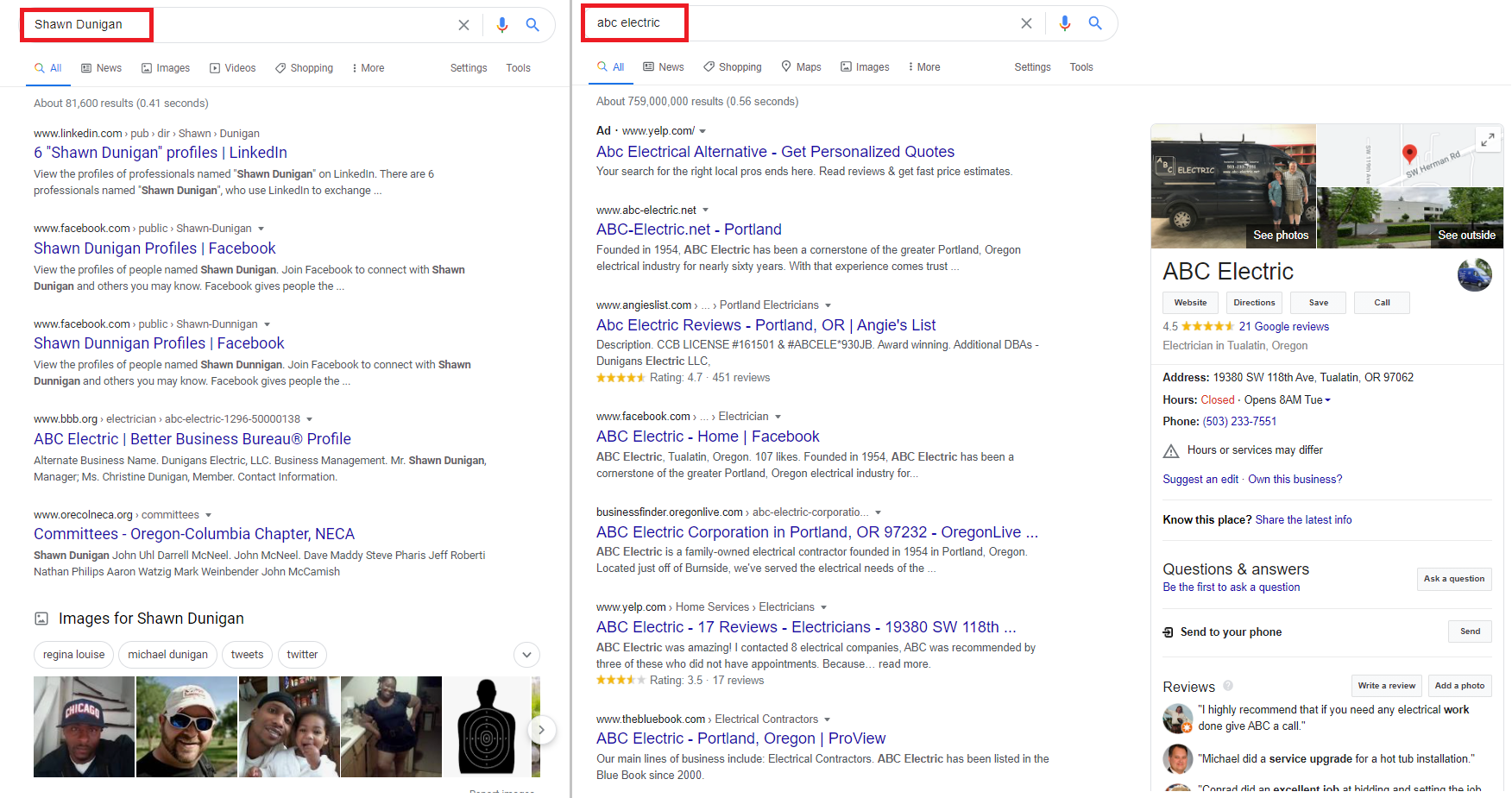Open 6 Shawn Dunigan profiles LinkedIn result

(161, 153)
